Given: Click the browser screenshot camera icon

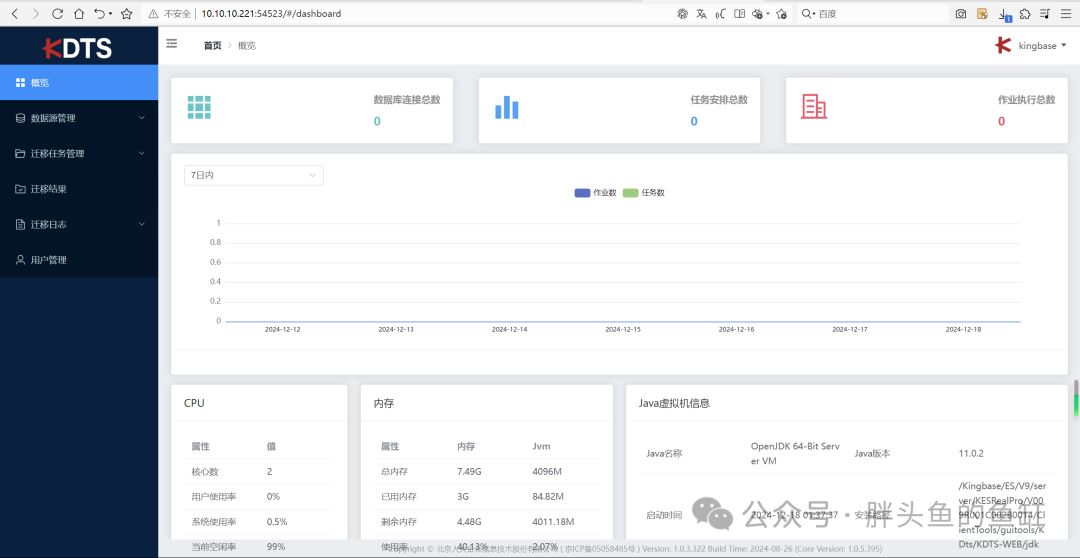Looking at the screenshot, I should (960, 14).
